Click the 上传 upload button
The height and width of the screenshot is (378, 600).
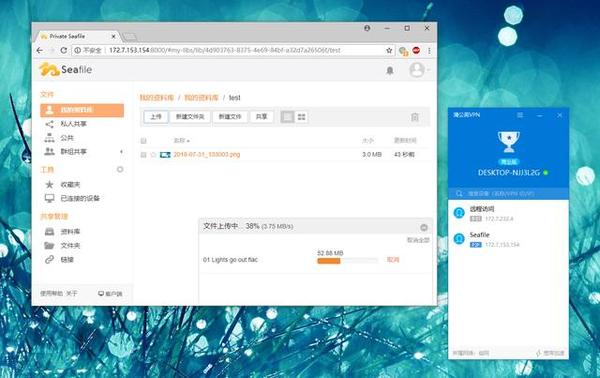156,117
